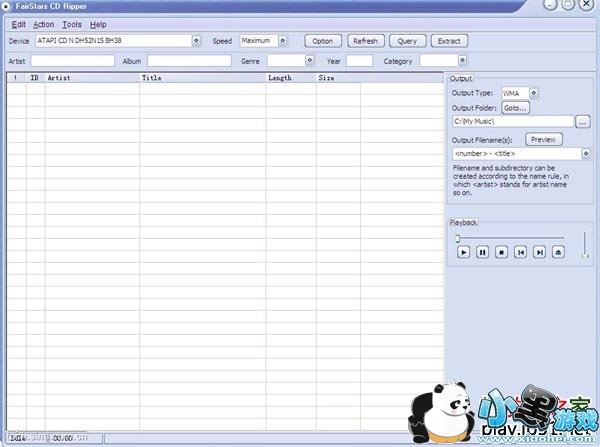Maximize the FairStars CD Ripper window

[568, 4]
